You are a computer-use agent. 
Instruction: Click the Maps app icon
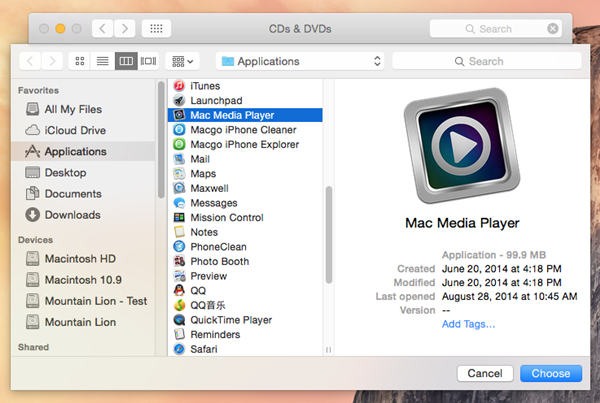pyautogui.click(x=179, y=173)
